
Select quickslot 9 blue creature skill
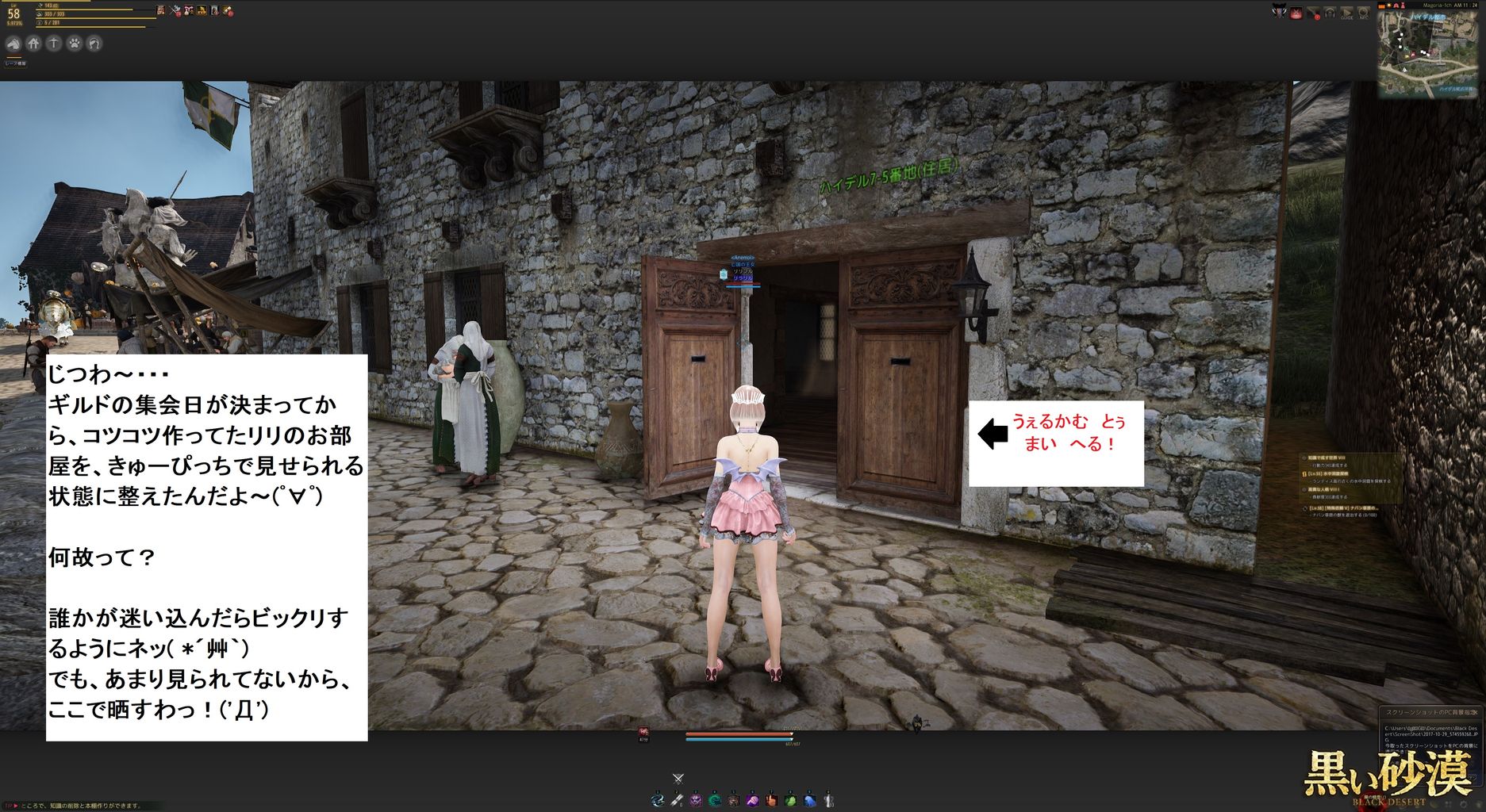pyautogui.click(x=809, y=799)
